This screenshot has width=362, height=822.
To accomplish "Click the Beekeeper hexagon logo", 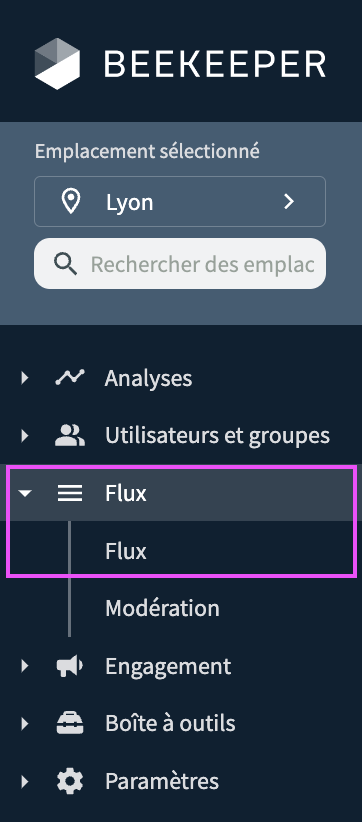I will pos(58,64).
